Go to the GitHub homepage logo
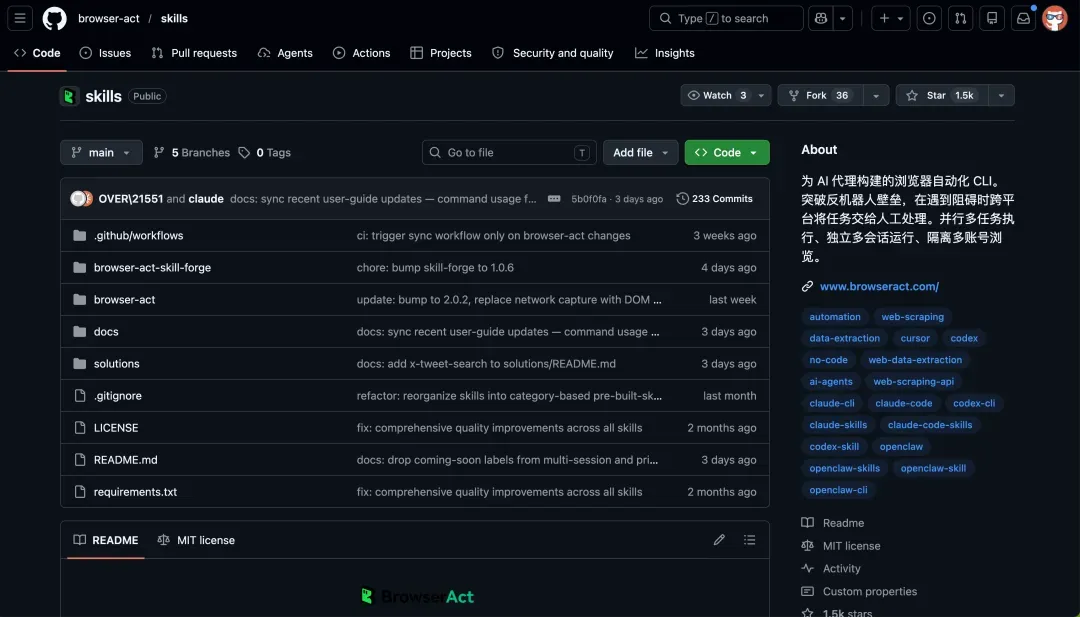Screen dimensions: 1080x617 [x=54, y=19]
